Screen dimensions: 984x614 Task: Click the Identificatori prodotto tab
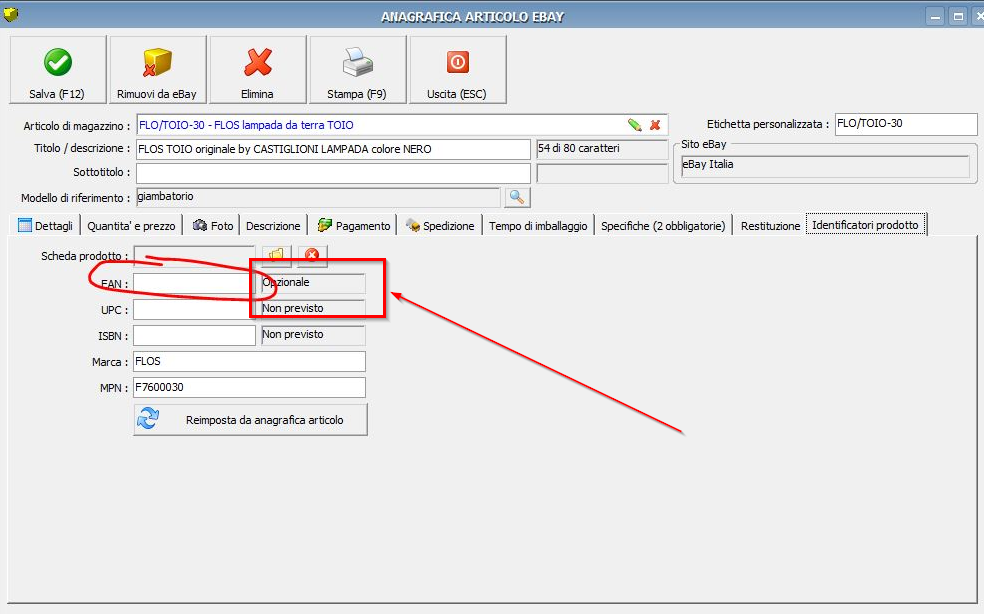coord(865,225)
